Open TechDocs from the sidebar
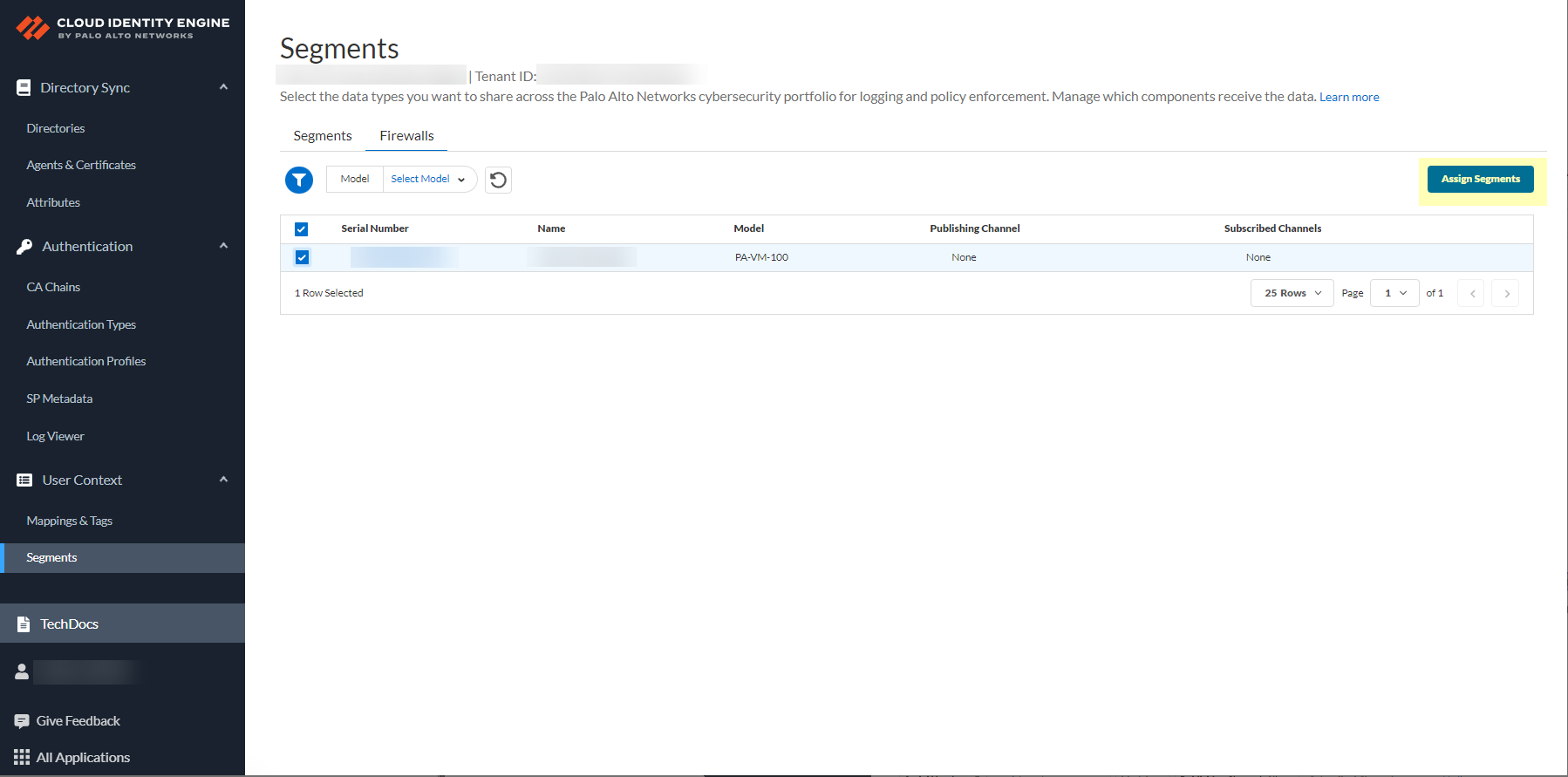 [x=69, y=624]
